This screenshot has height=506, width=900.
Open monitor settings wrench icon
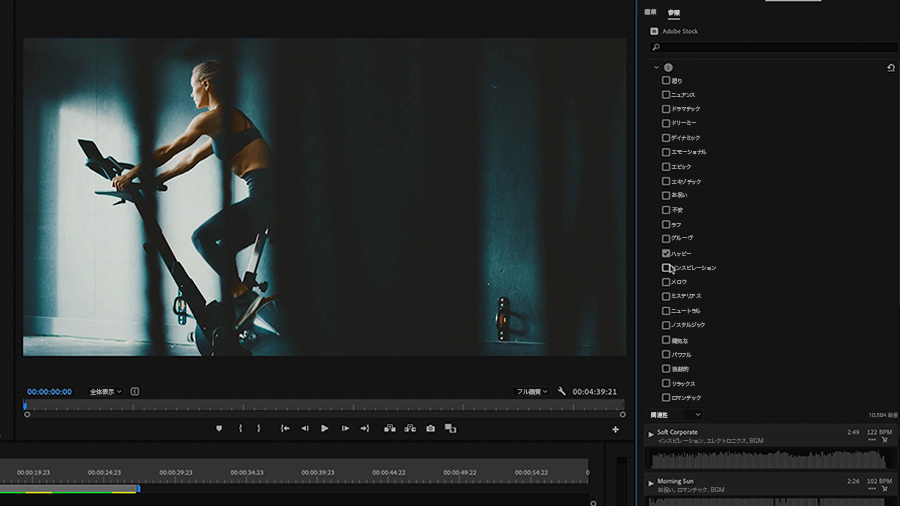point(561,391)
